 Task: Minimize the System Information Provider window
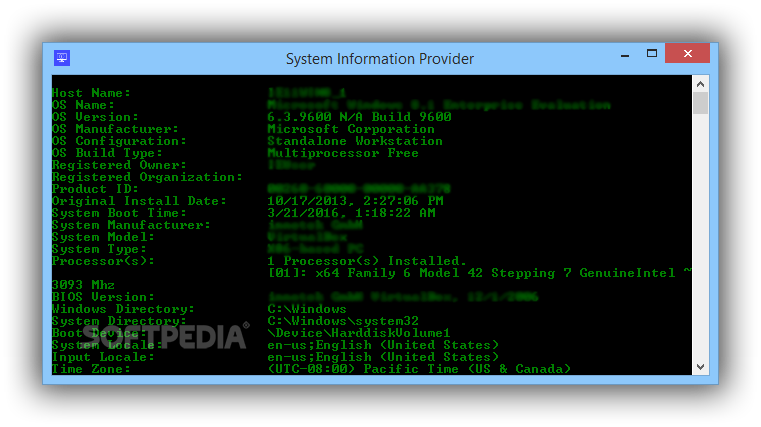[625, 54]
